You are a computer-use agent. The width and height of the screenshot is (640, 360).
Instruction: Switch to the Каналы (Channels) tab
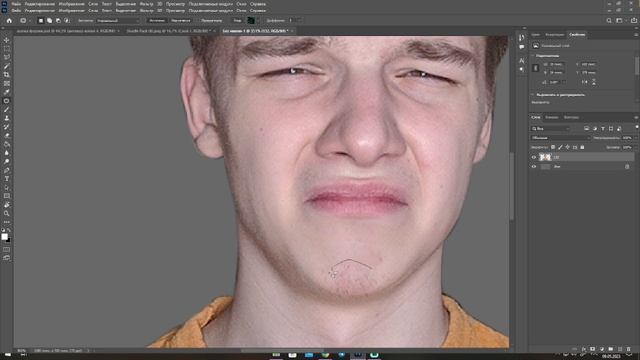551,118
